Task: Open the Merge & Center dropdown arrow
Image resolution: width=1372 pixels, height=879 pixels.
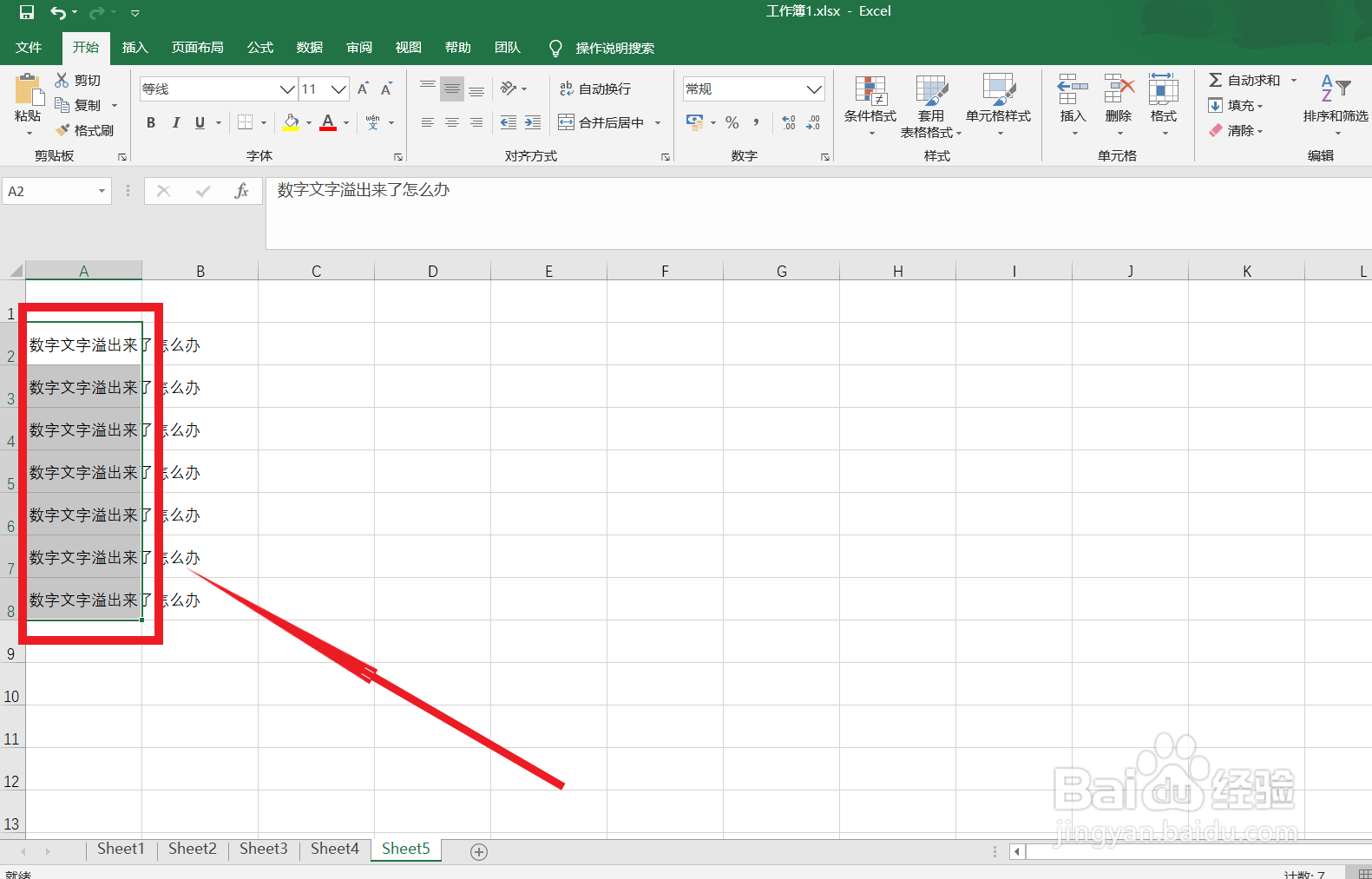Action: tap(658, 122)
